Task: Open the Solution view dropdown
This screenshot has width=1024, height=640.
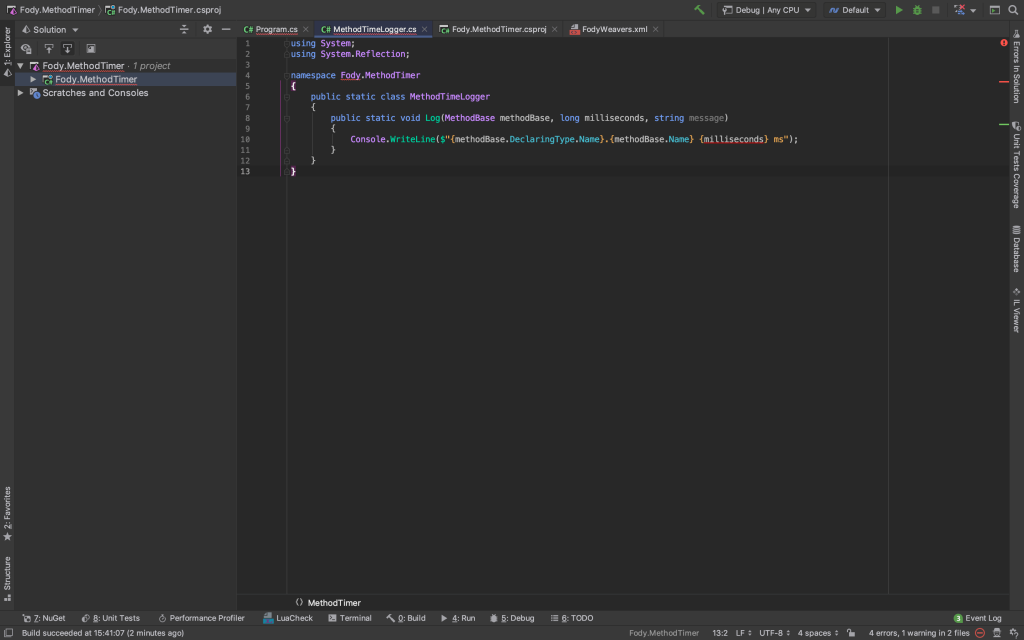Action: (50, 29)
